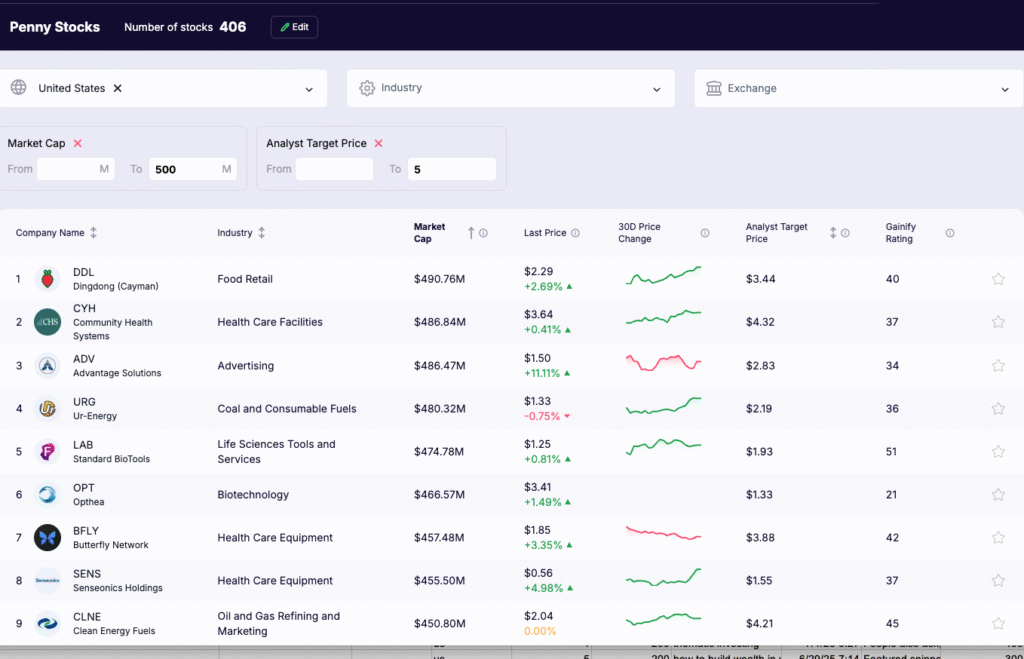
Task: Click Coal and Consumable Fuels cell
Action: [287, 409]
